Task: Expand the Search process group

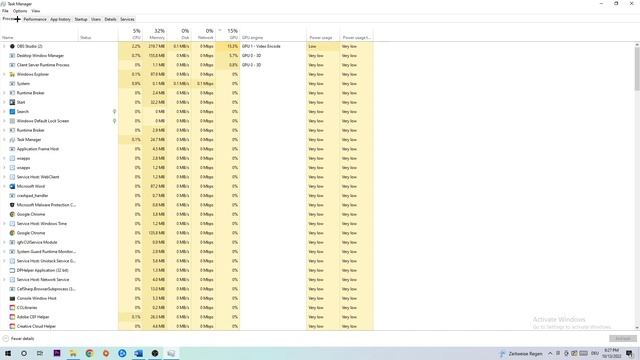Action: pyautogui.click(x=4, y=111)
